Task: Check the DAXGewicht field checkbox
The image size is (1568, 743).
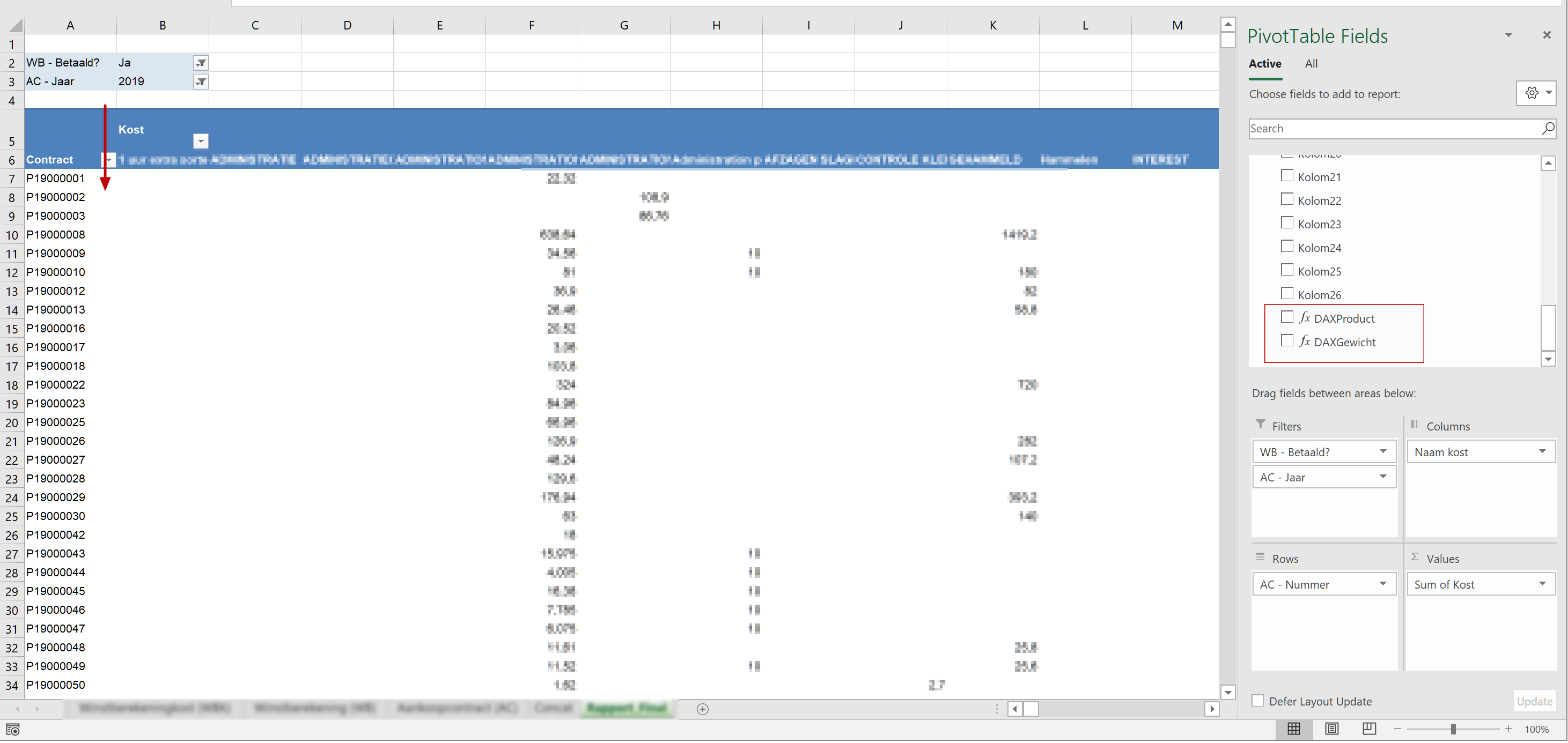Action: (1287, 341)
